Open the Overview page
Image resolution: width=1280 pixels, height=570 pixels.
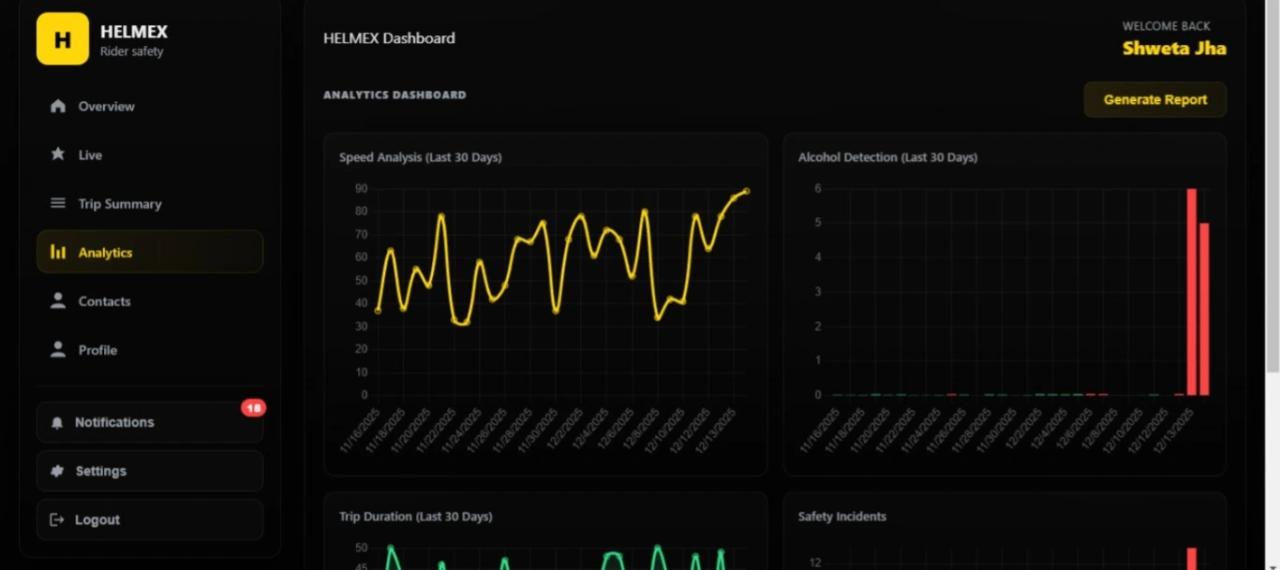pos(150,106)
